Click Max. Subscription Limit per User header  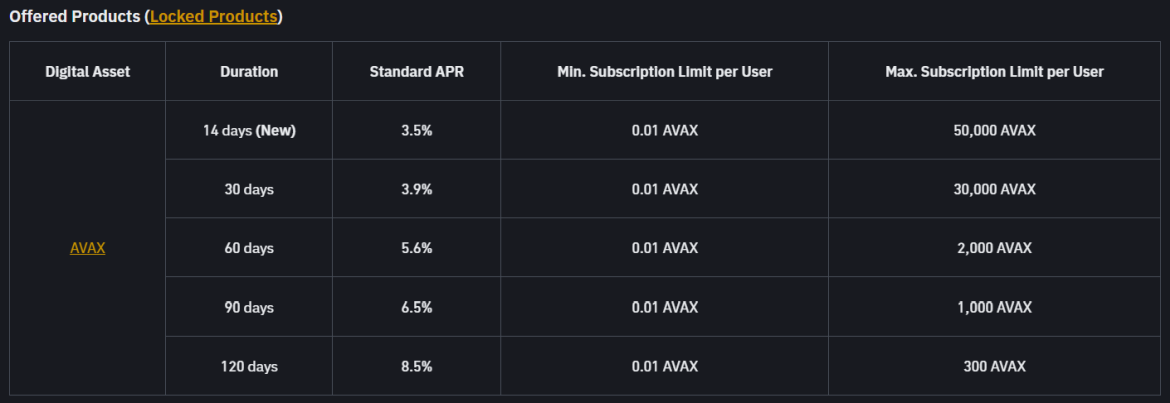994,72
